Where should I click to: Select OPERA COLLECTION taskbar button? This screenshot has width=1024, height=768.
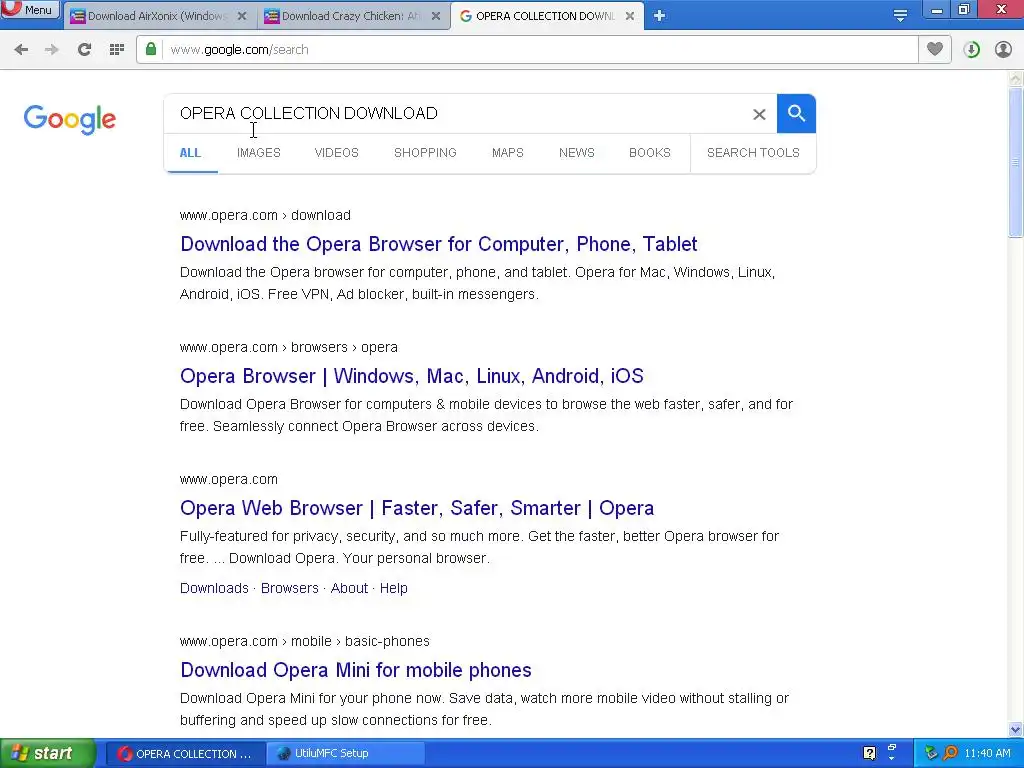coord(185,754)
